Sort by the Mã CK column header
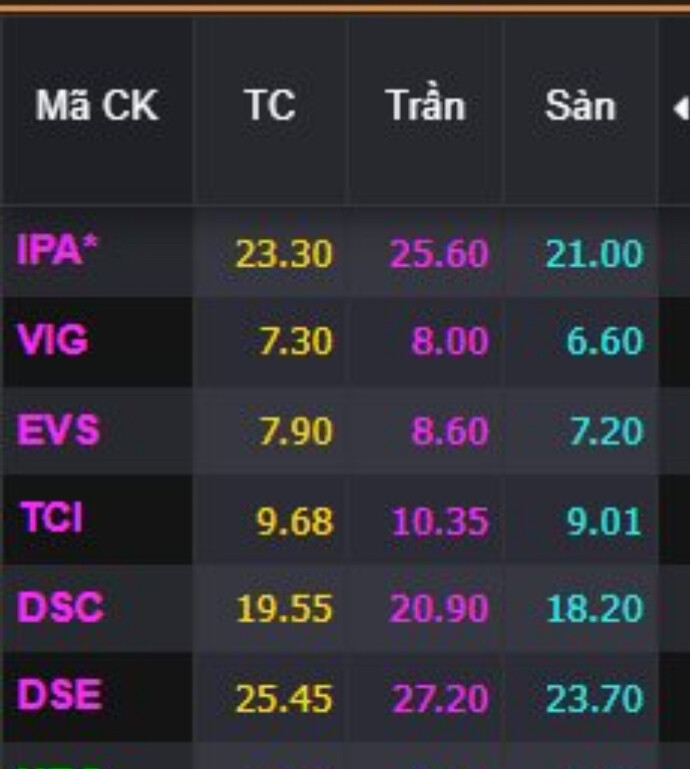This screenshot has width=690, height=769. tap(97, 106)
